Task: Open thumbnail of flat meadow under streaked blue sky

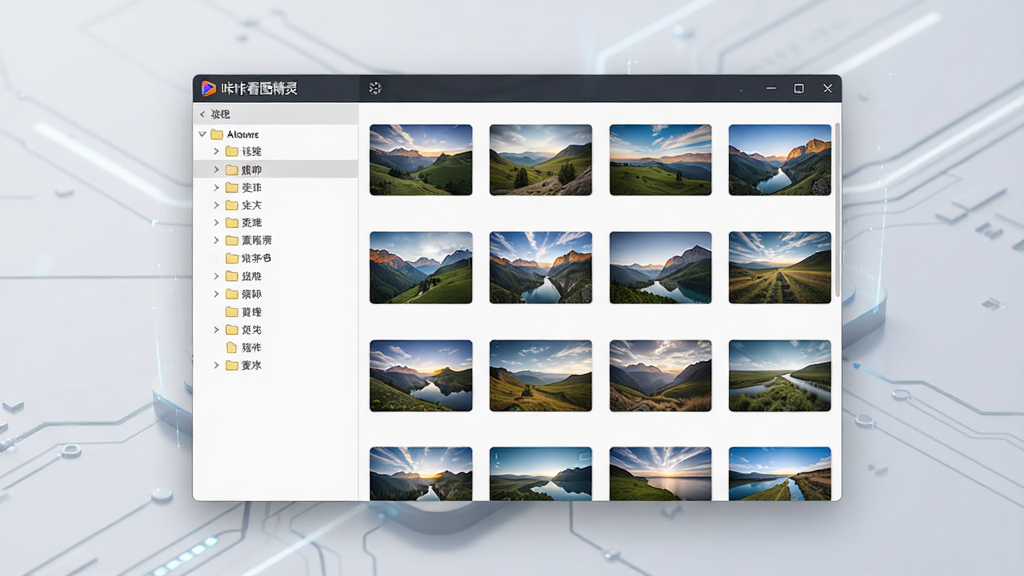Action: click(x=660, y=160)
